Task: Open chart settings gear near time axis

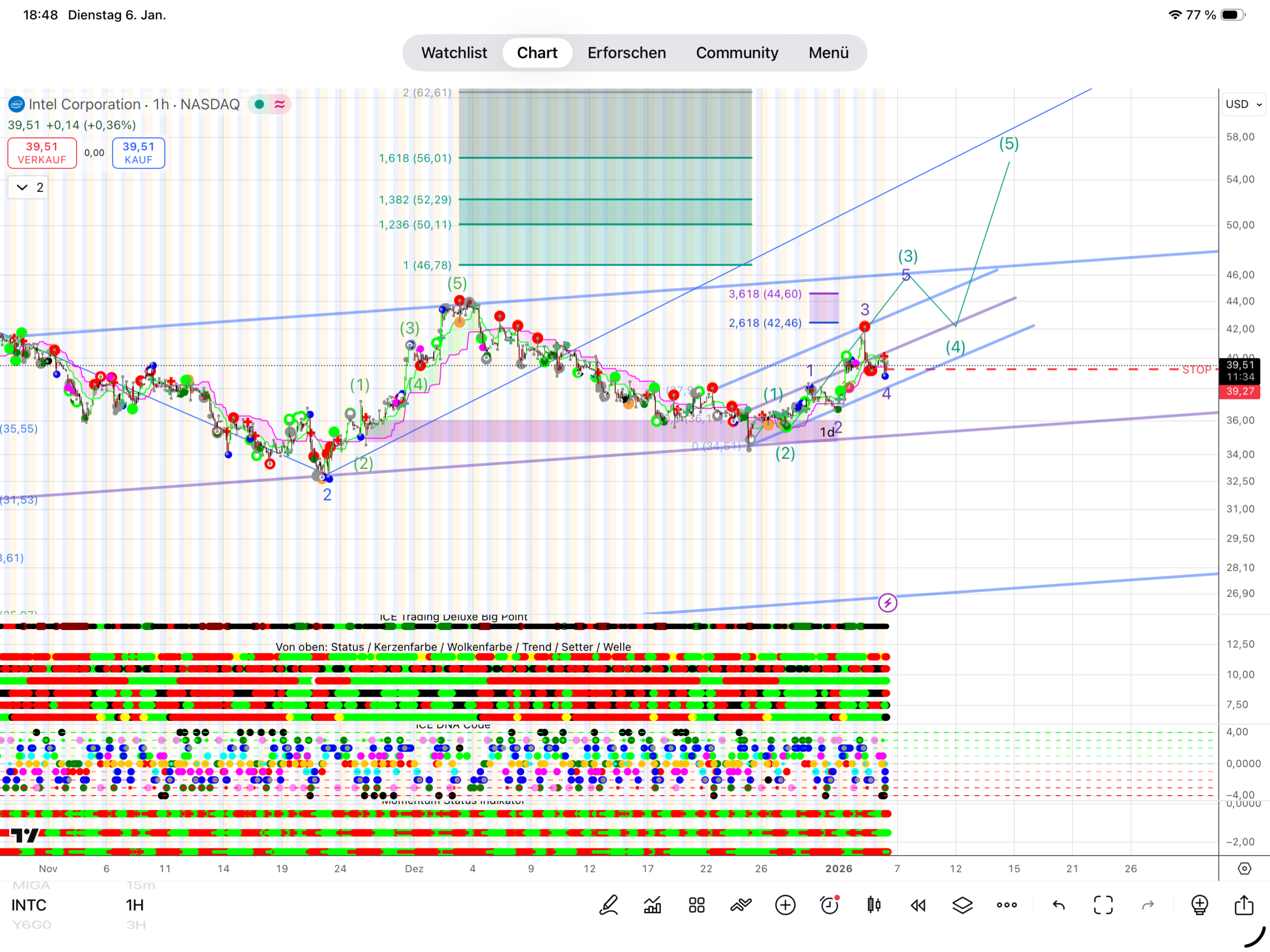Action: tap(1244, 869)
